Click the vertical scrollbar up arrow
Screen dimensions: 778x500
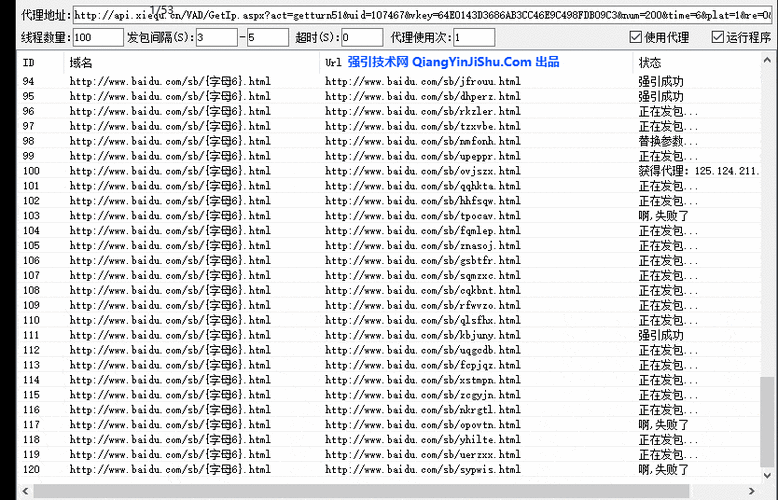(x=767, y=60)
